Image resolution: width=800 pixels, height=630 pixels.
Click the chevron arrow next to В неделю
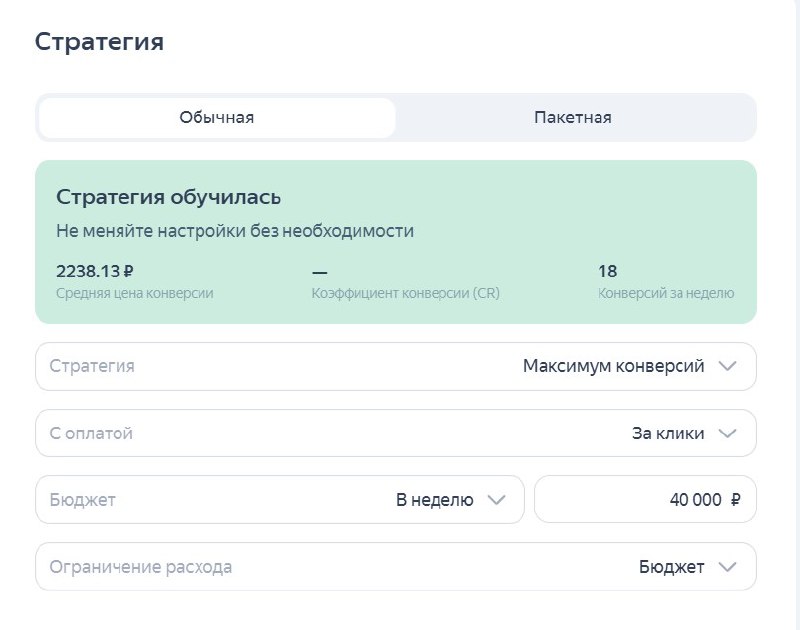pos(496,500)
